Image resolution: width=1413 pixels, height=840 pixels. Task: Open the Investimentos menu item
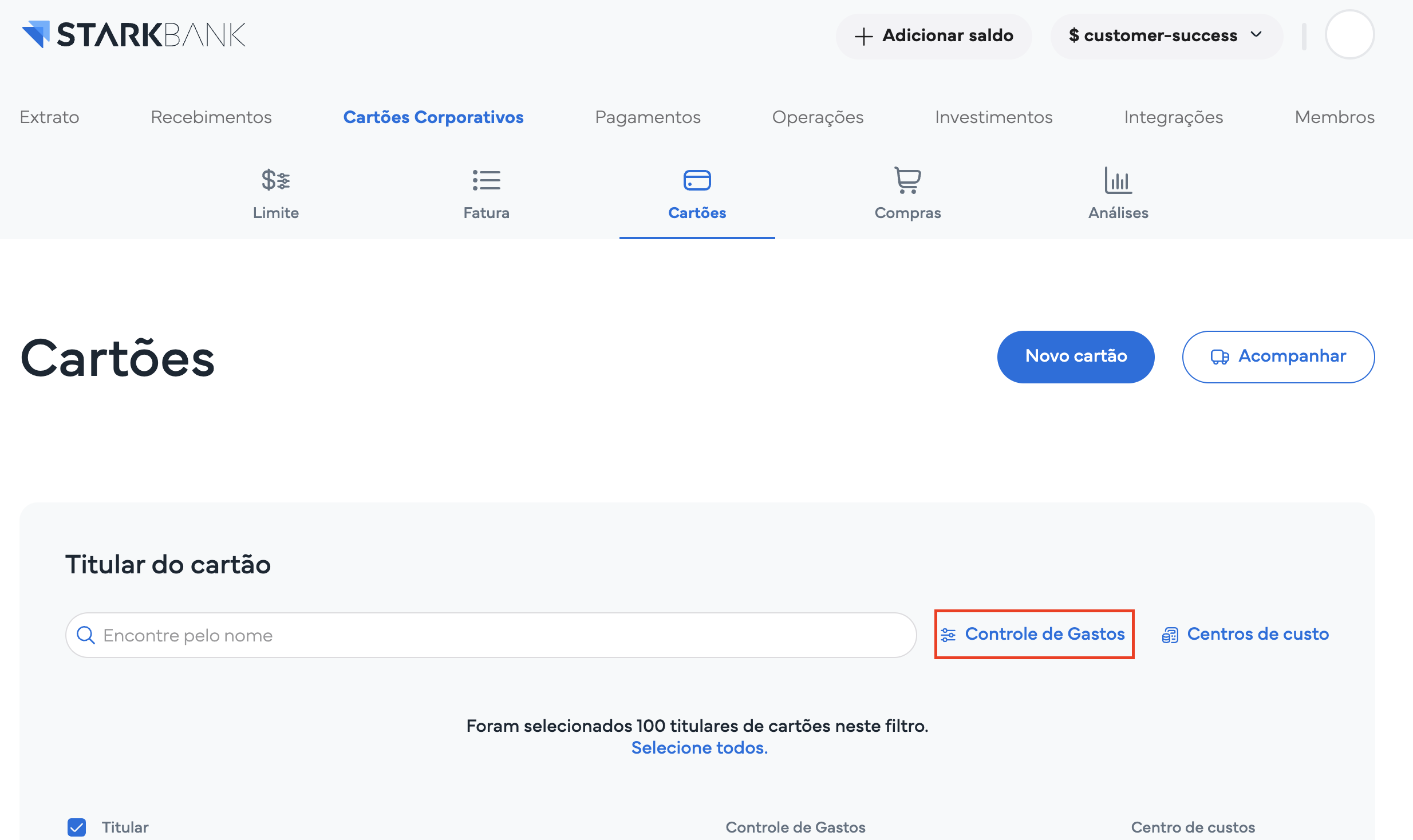[x=993, y=117]
